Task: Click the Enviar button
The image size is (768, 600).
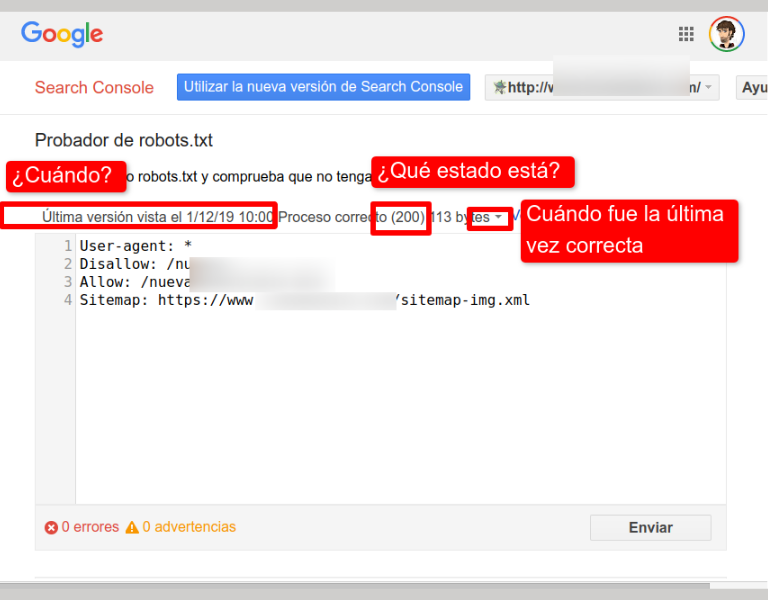Action: 650,528
